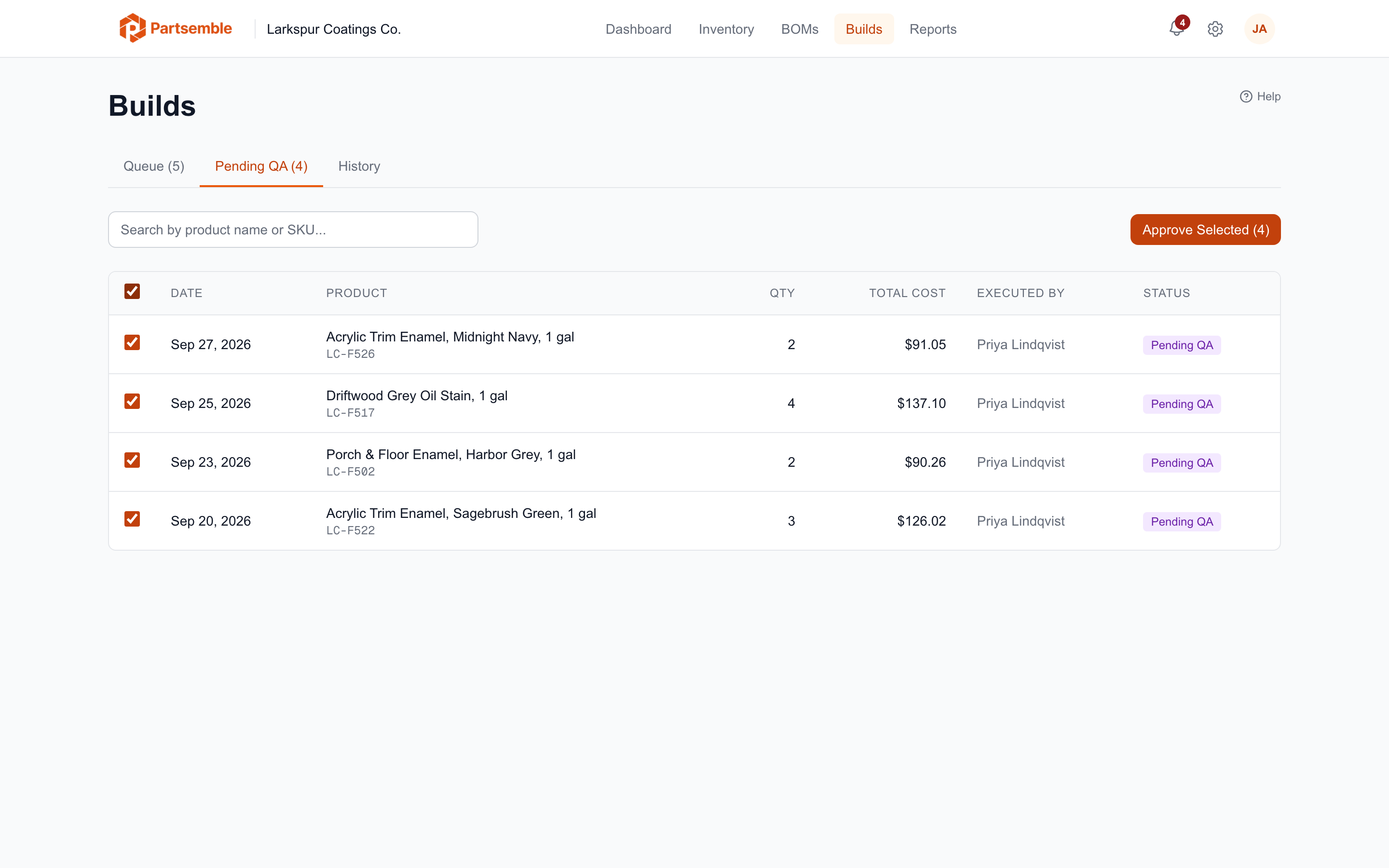The image size is (1389, 868).
Task: Switch to the History tab
Action: pos(359,166)
